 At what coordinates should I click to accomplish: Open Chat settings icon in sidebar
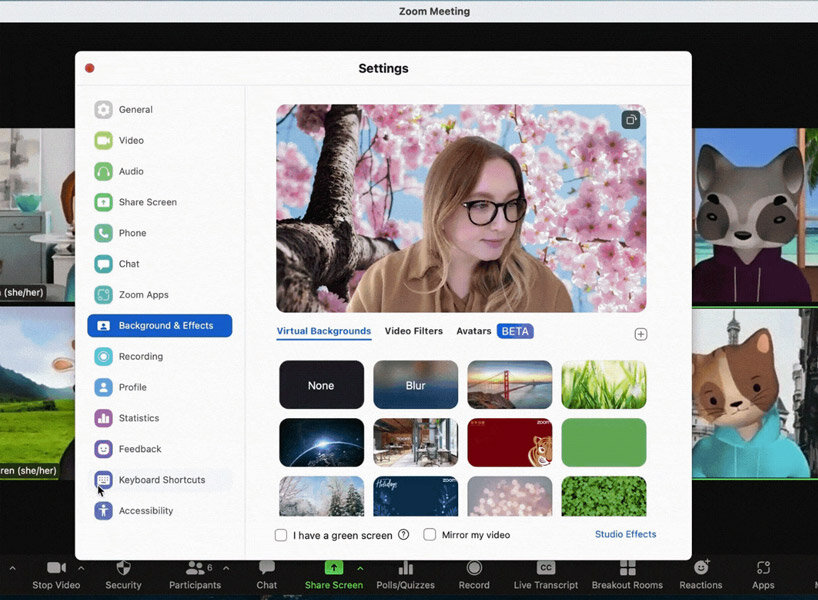103,263
